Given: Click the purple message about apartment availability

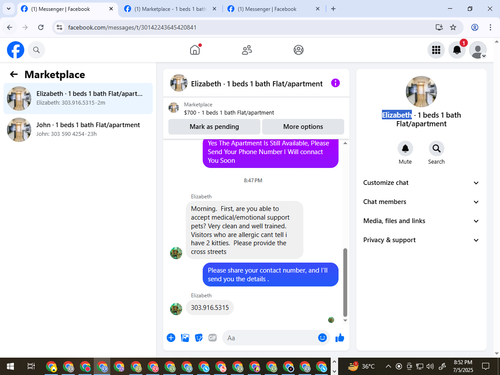Looking at the screenshot, I should [270, 153].
